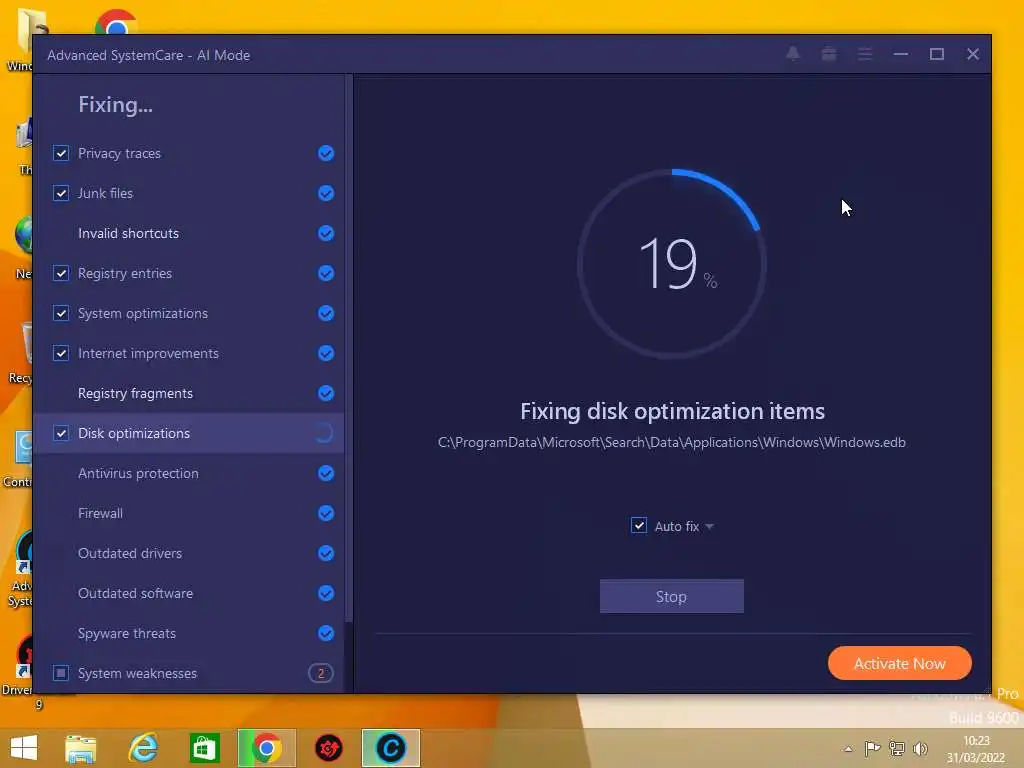The image size is (1024, 768).
Task: Click the volume speaker icon in system tray
Action: [x=921, y=748]
